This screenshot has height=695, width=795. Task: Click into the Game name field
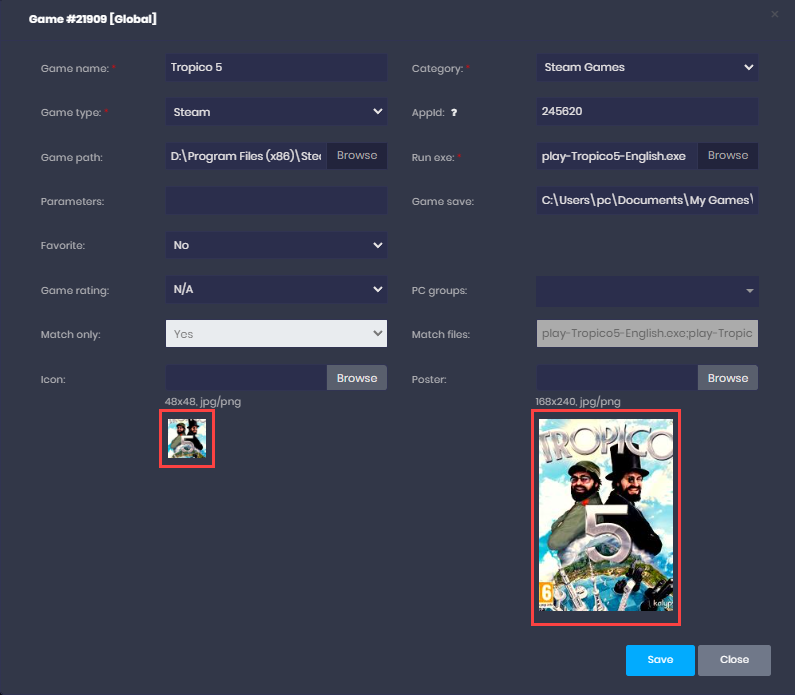click(276, 68)
